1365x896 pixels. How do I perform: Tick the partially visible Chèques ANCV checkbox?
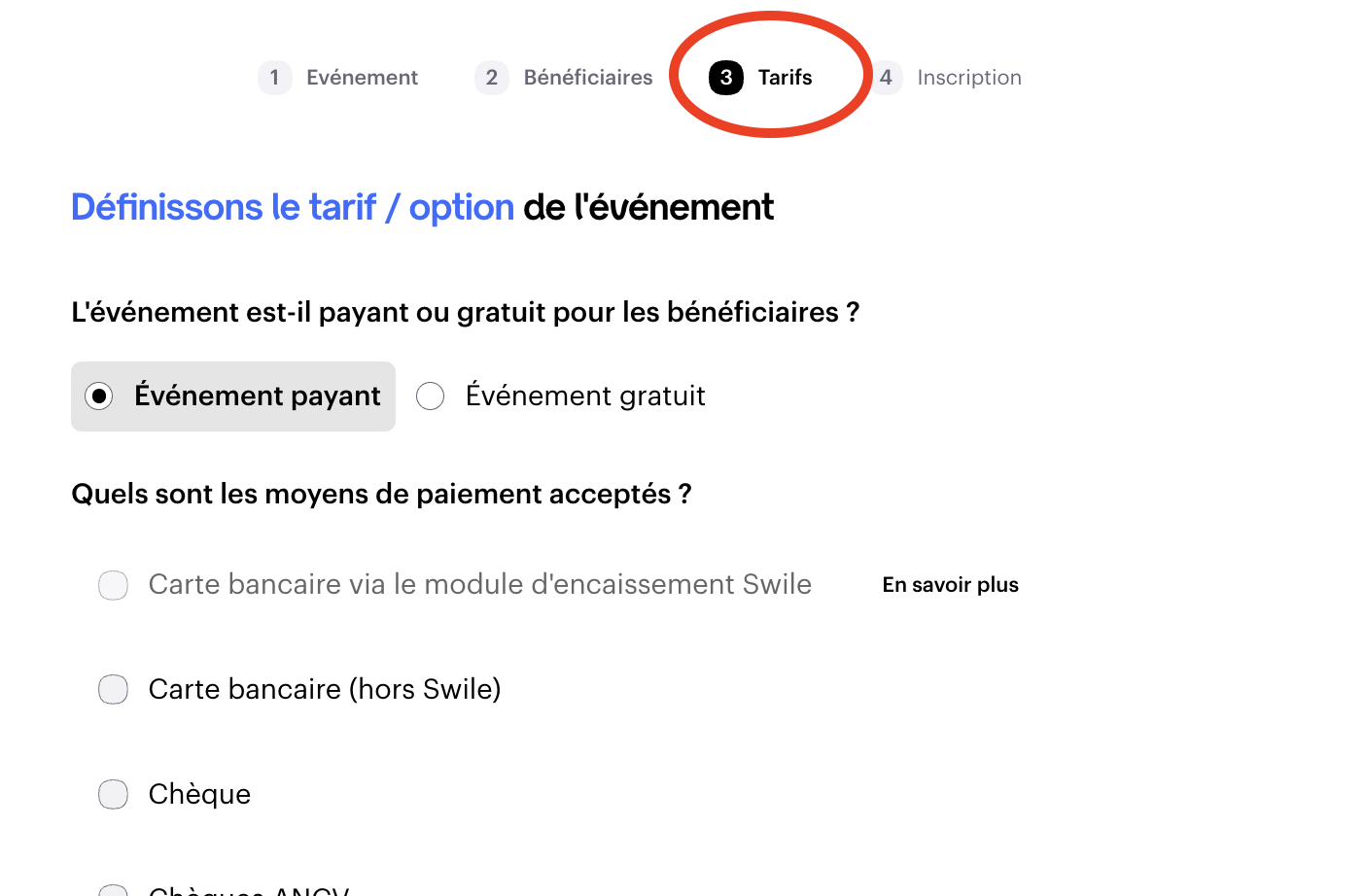pyautogui.click(x=114, y=890)
